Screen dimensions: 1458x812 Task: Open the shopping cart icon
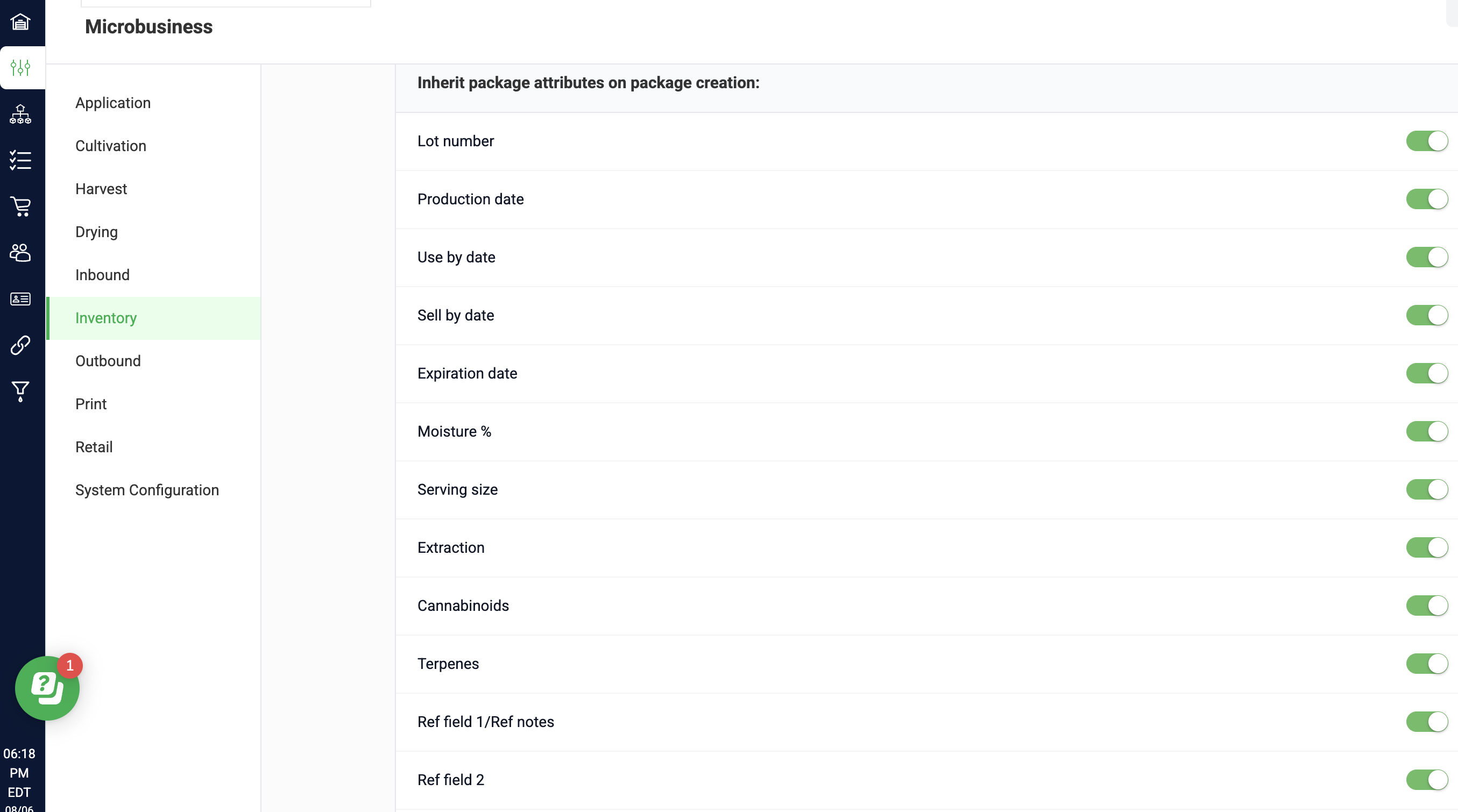click(20, 206)
